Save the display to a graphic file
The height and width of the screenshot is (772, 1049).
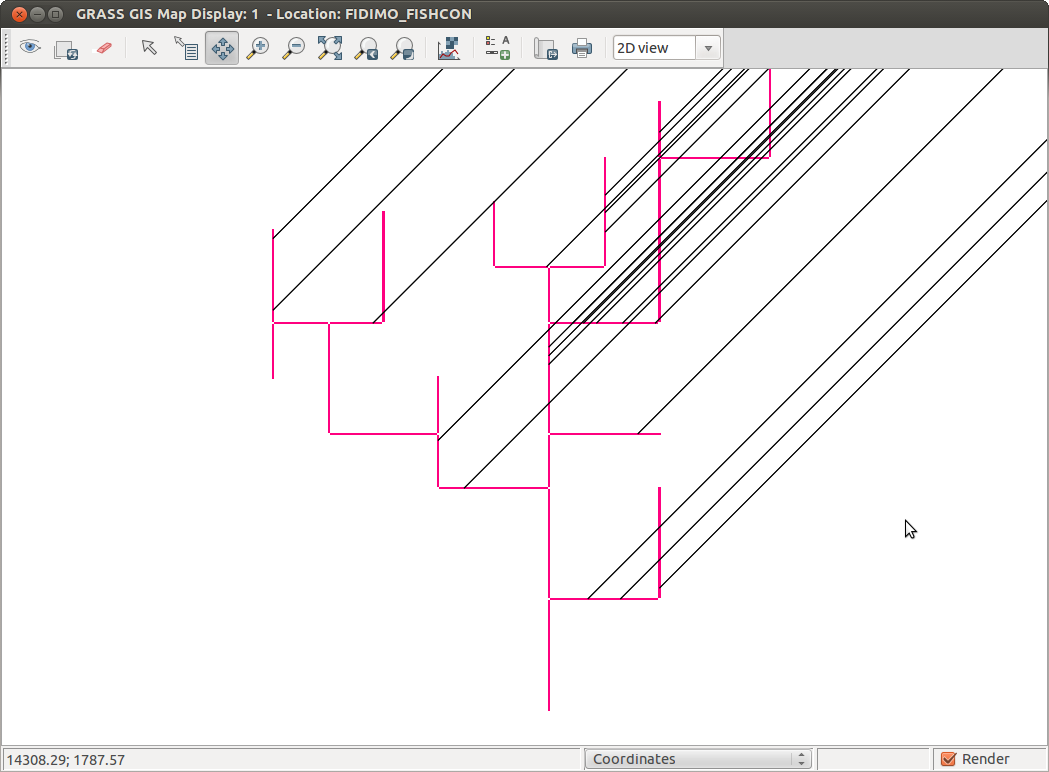[546, 49]
